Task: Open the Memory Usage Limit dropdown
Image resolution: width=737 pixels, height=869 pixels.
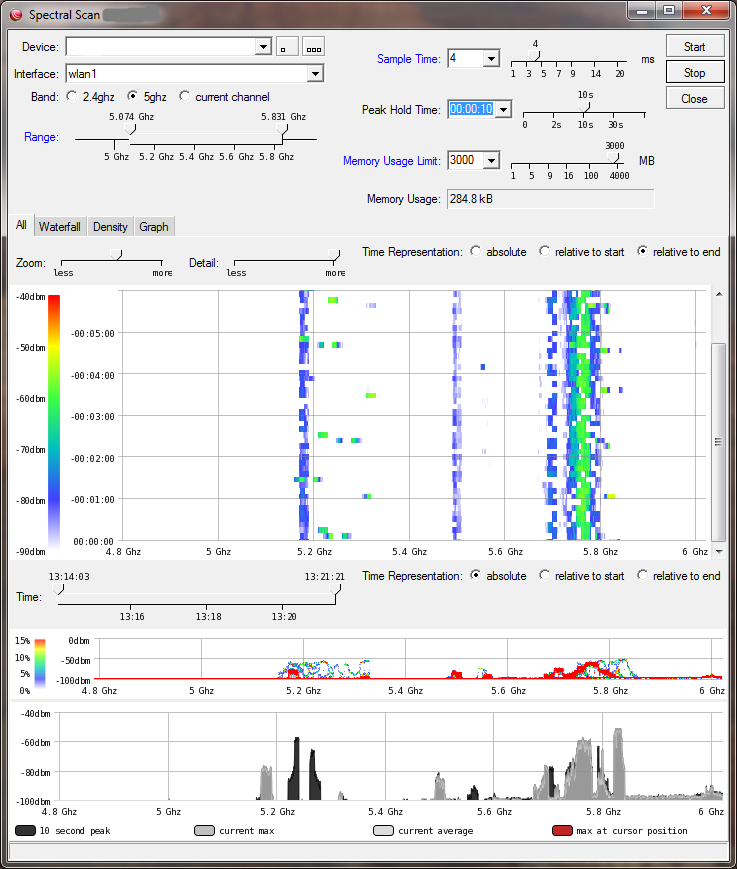Action: [490, 160]
